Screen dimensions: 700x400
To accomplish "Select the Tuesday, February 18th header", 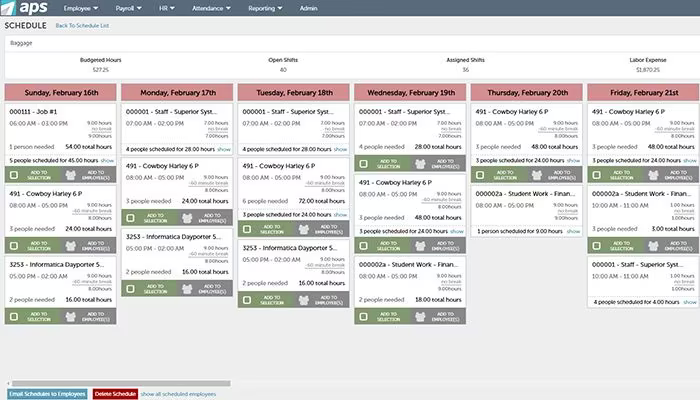I will tap(294, 92).
